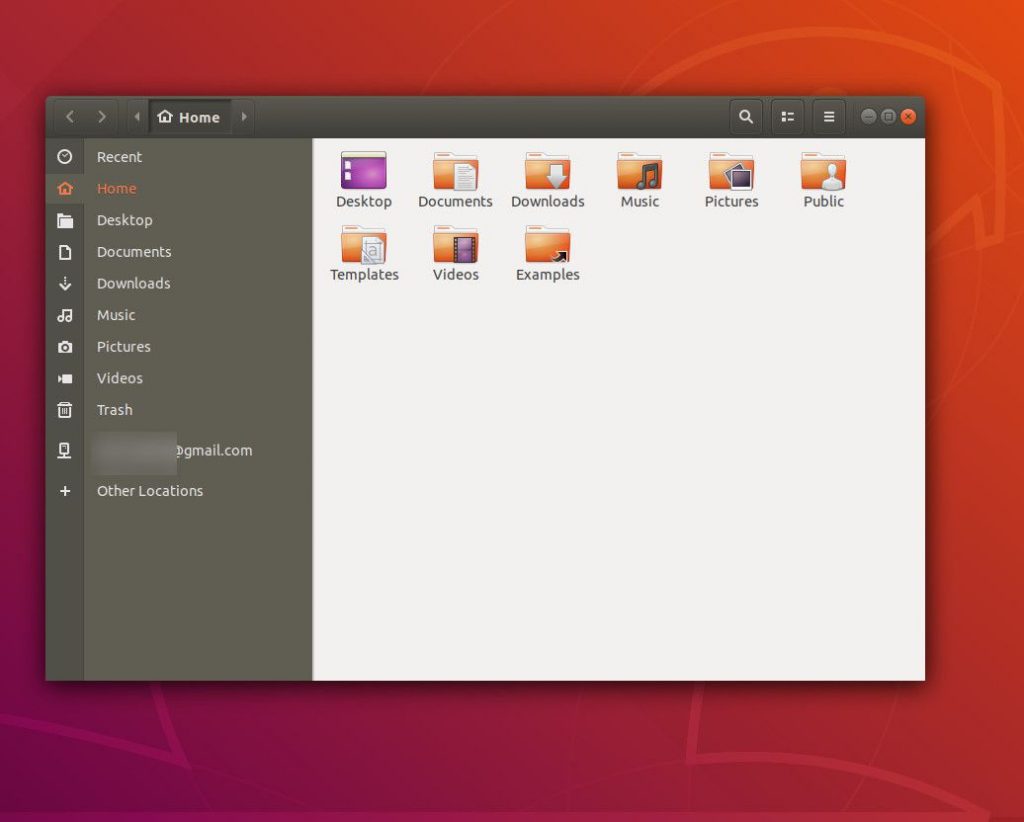Image resolution: width=1024 pixels, height=822 pixels.
Task: Click the Desktop folder icon in sidebar
Action: pos(65,221)
